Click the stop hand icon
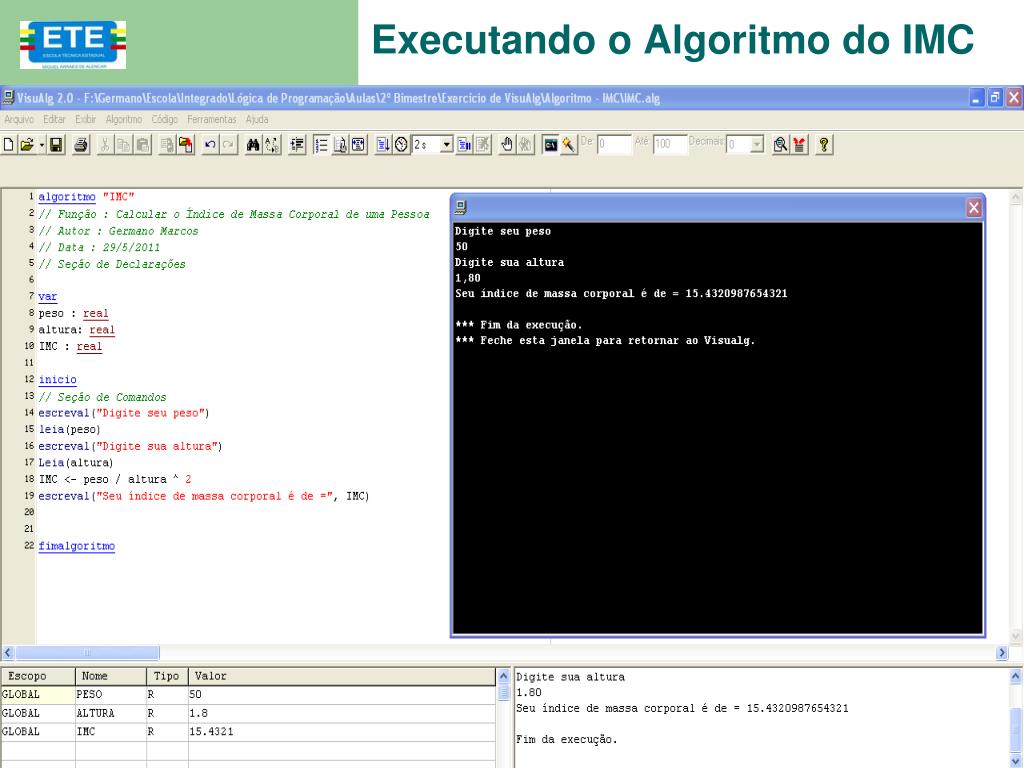This screenshot has width=1024, height=768. coord(507,144)
